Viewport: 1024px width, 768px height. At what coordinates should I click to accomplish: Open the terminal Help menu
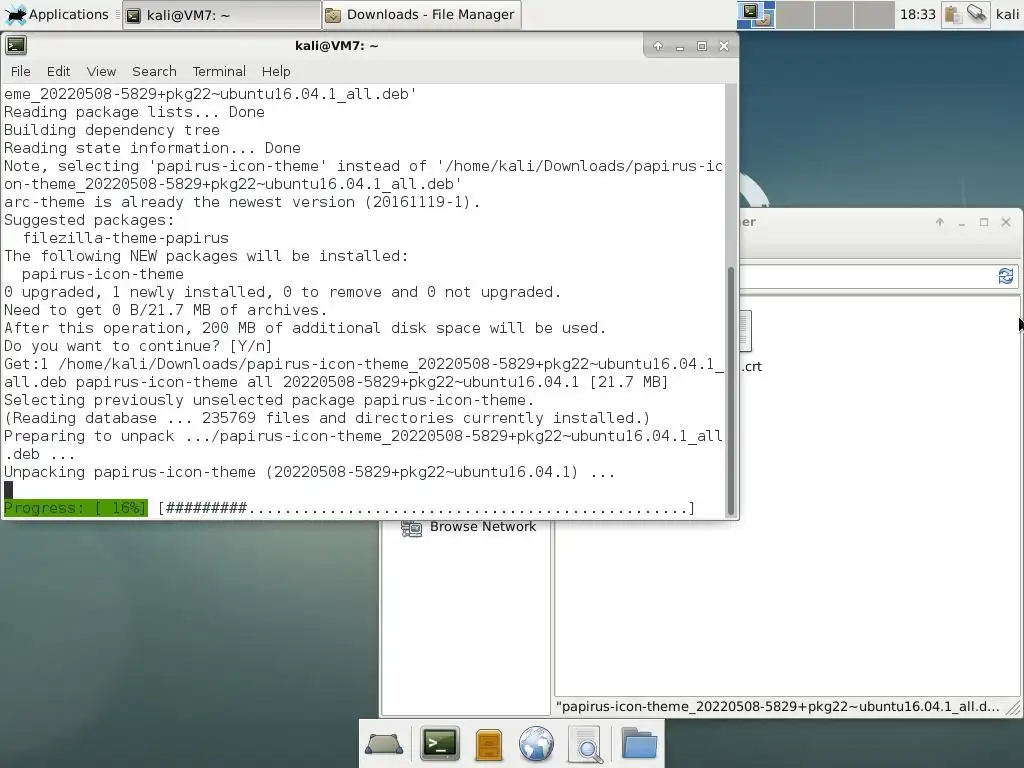[x=276, y=71]
